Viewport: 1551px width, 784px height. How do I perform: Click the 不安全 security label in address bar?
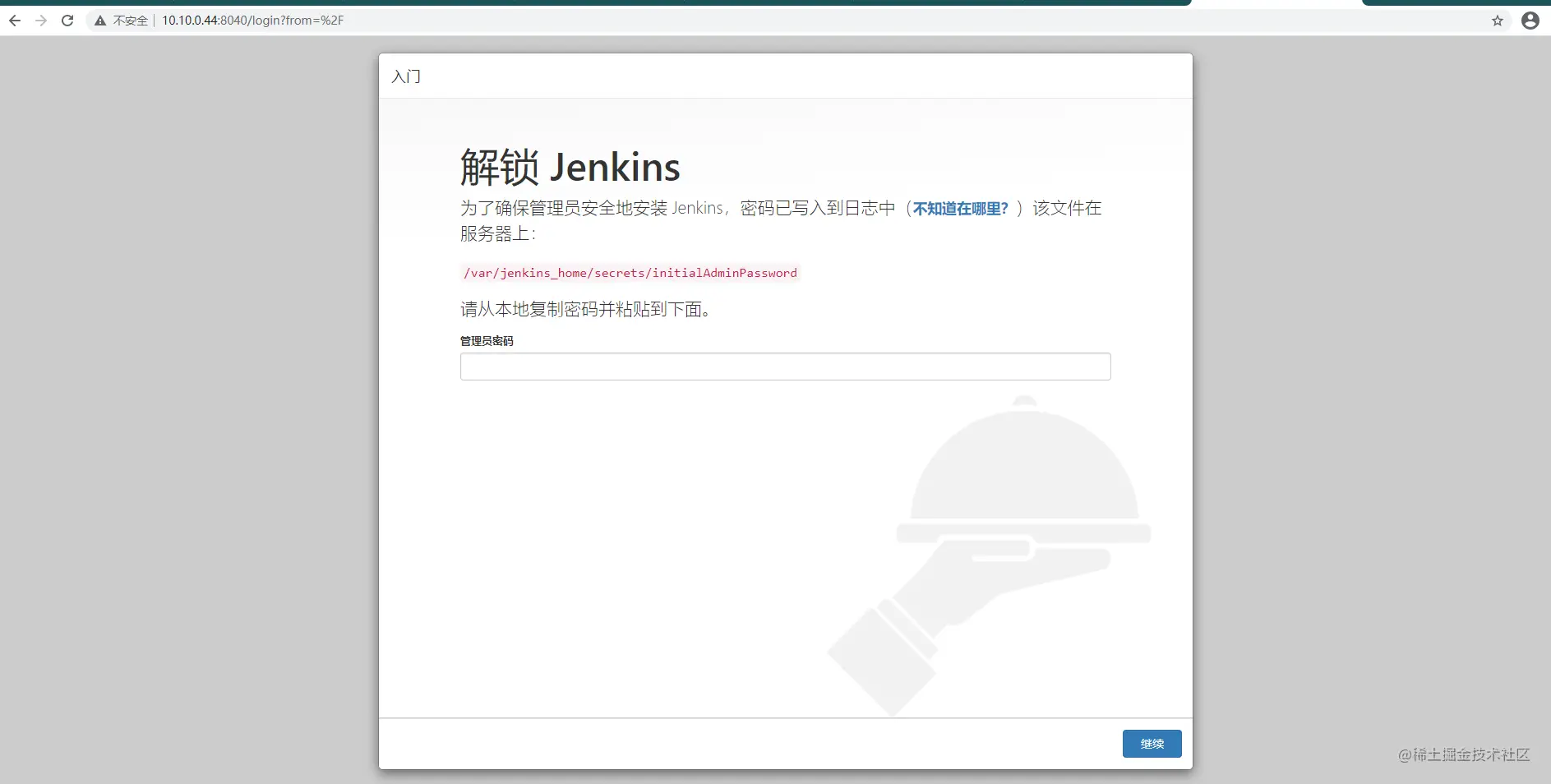[131, 21]
